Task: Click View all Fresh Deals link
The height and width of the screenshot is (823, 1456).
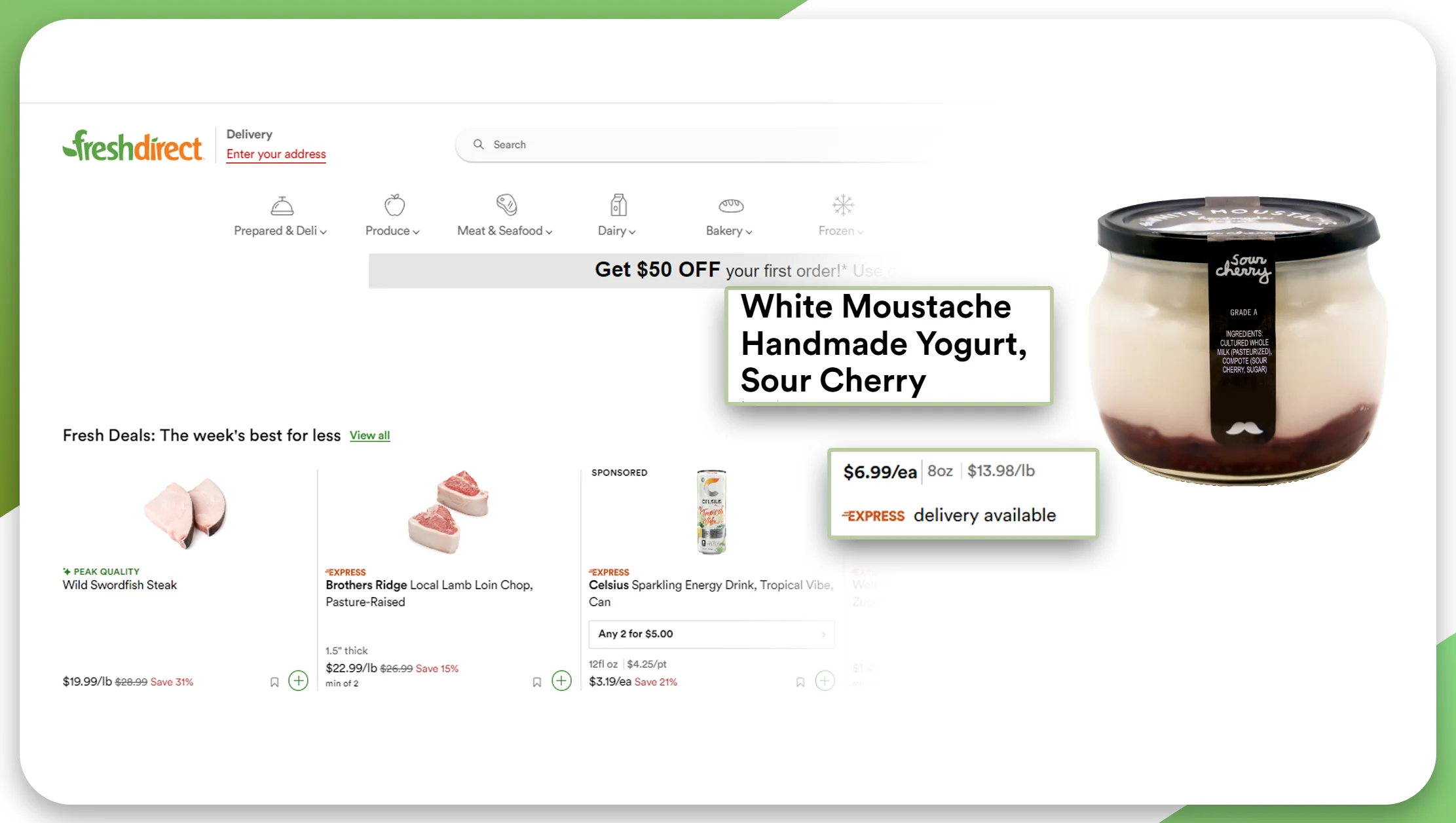Action: [x=370, y=436]
